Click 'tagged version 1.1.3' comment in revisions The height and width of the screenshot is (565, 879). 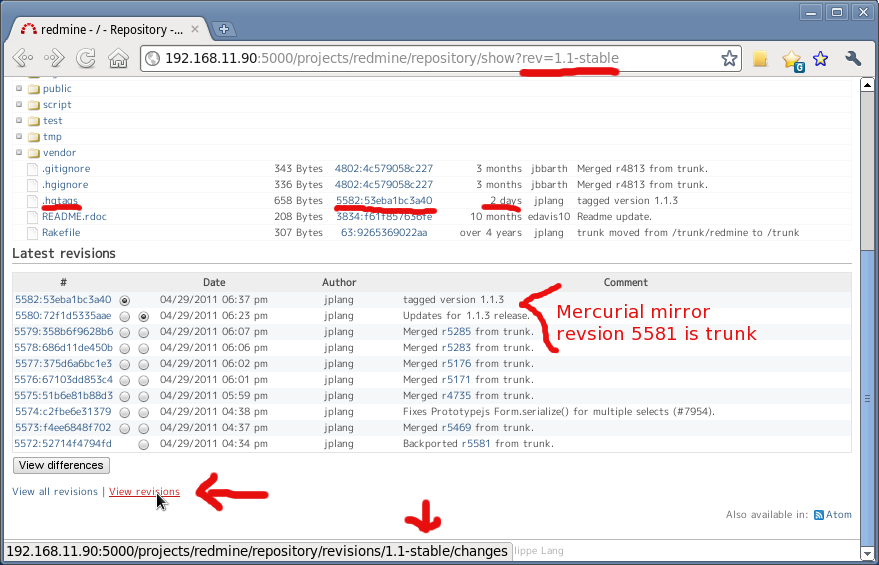(x=454, y=300)
